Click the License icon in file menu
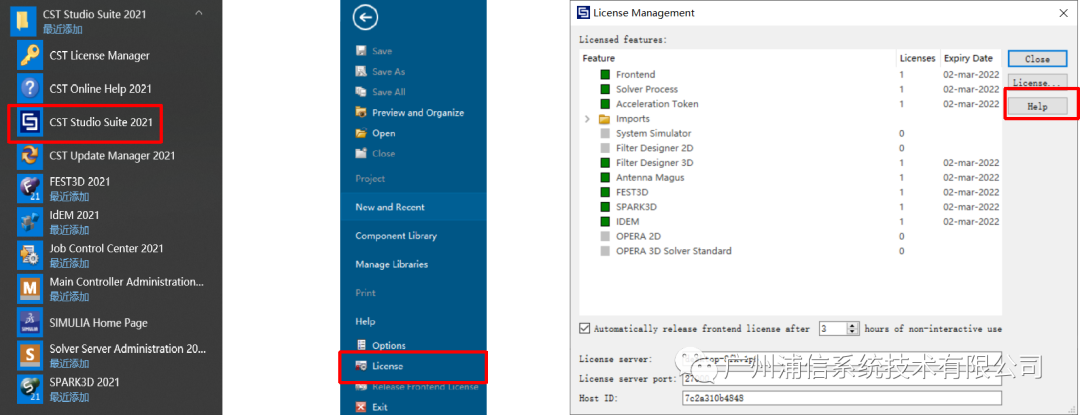This screenshot has height=415, width=1080. pos(360,365)
